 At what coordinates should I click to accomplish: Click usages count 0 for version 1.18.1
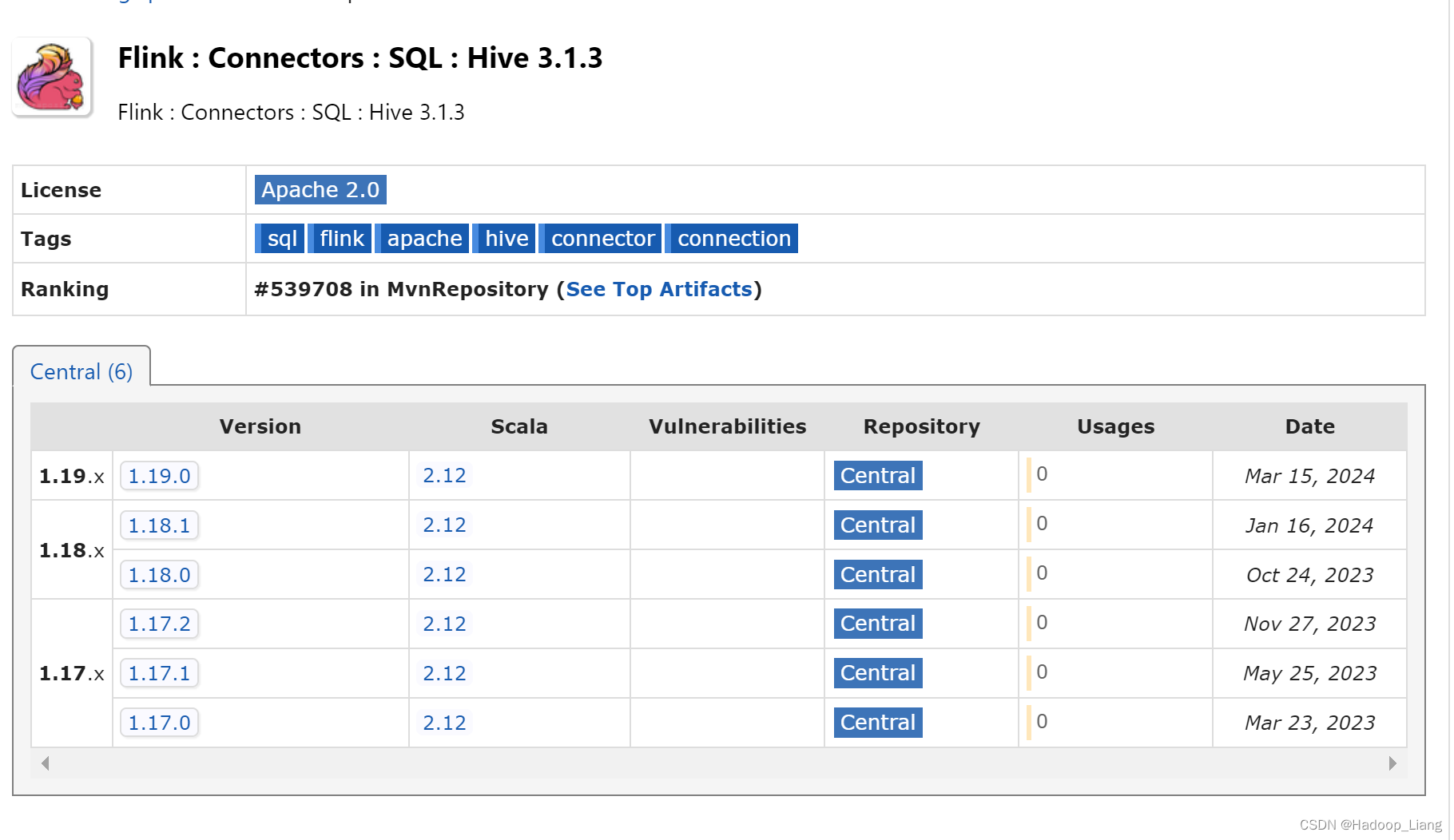pyautogui.click(x=1042, y=524)
